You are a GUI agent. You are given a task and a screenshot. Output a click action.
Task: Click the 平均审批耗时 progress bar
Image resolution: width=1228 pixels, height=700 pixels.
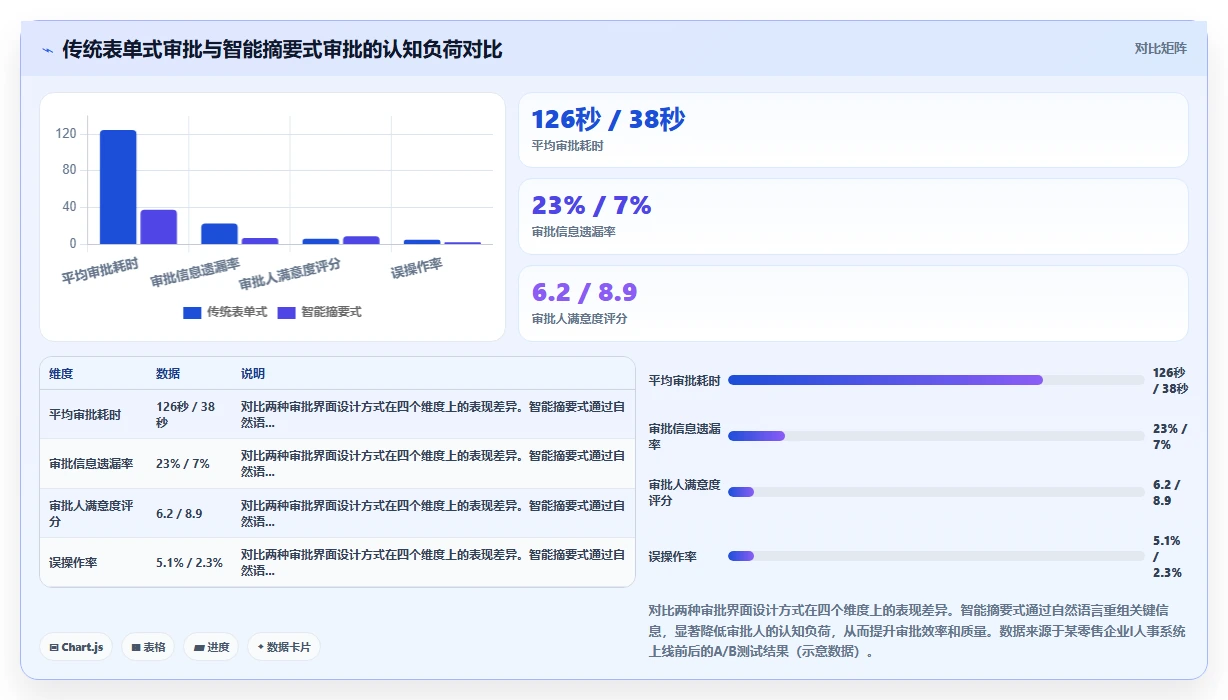click(x=936, y=380)
